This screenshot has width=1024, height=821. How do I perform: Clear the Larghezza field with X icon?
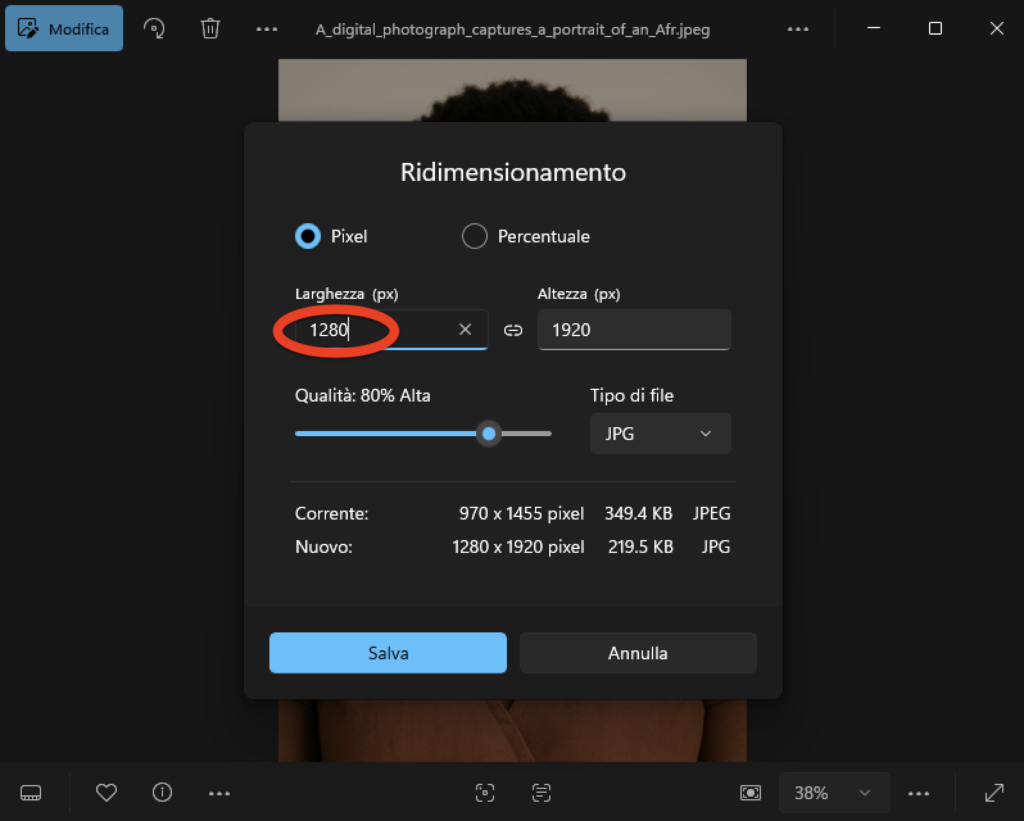click(465, 330)
